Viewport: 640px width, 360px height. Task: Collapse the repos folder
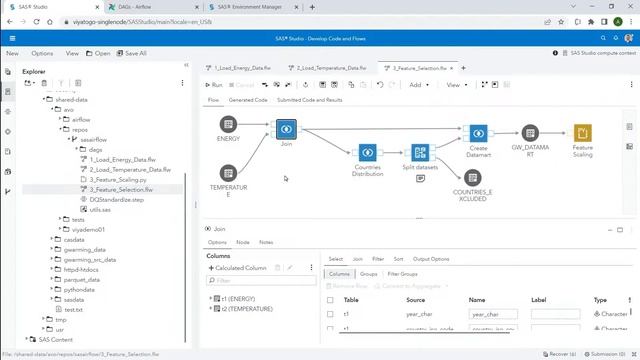pyautogui.click(x=60, y=129)
